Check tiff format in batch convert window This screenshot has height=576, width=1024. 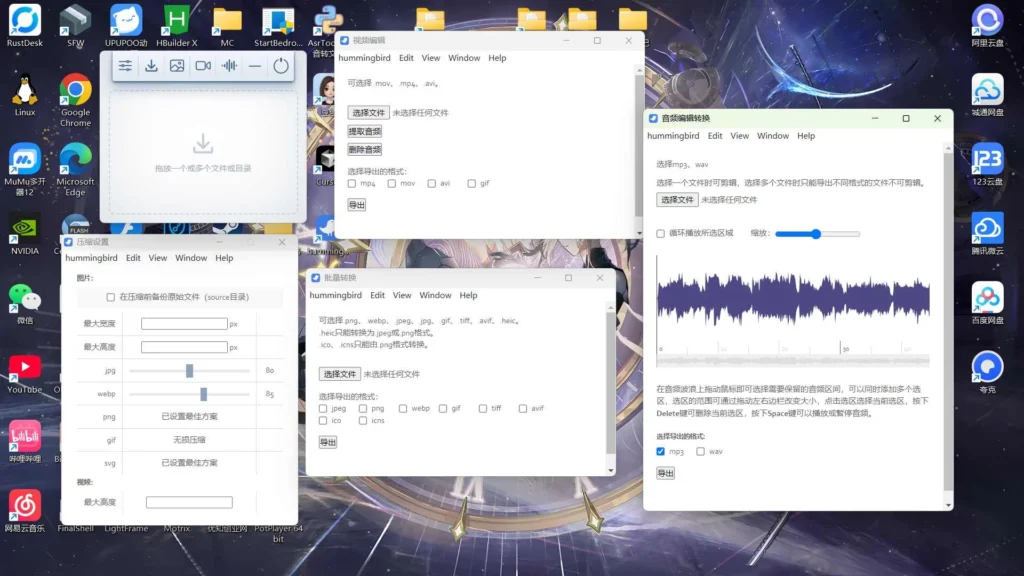point(483,409)
